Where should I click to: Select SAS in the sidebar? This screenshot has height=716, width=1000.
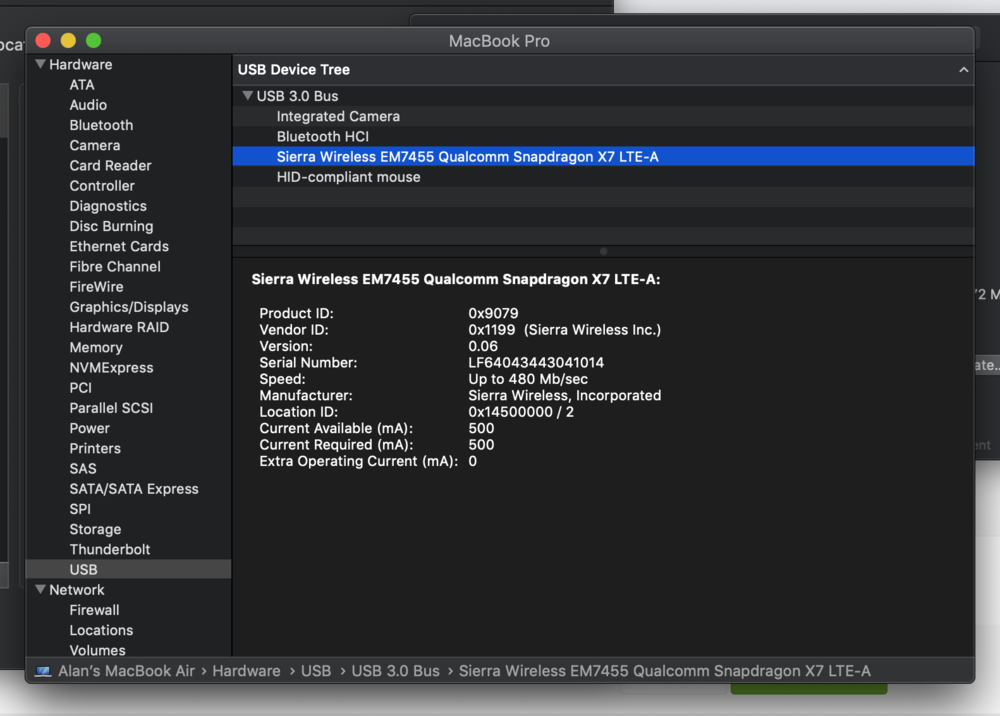click(x=83, y=469)
